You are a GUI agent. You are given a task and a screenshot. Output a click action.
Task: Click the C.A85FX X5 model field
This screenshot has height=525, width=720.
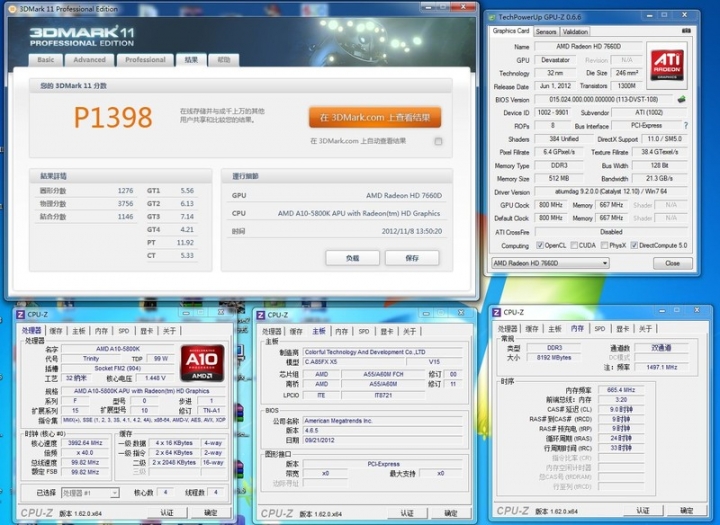click(354, 362)
